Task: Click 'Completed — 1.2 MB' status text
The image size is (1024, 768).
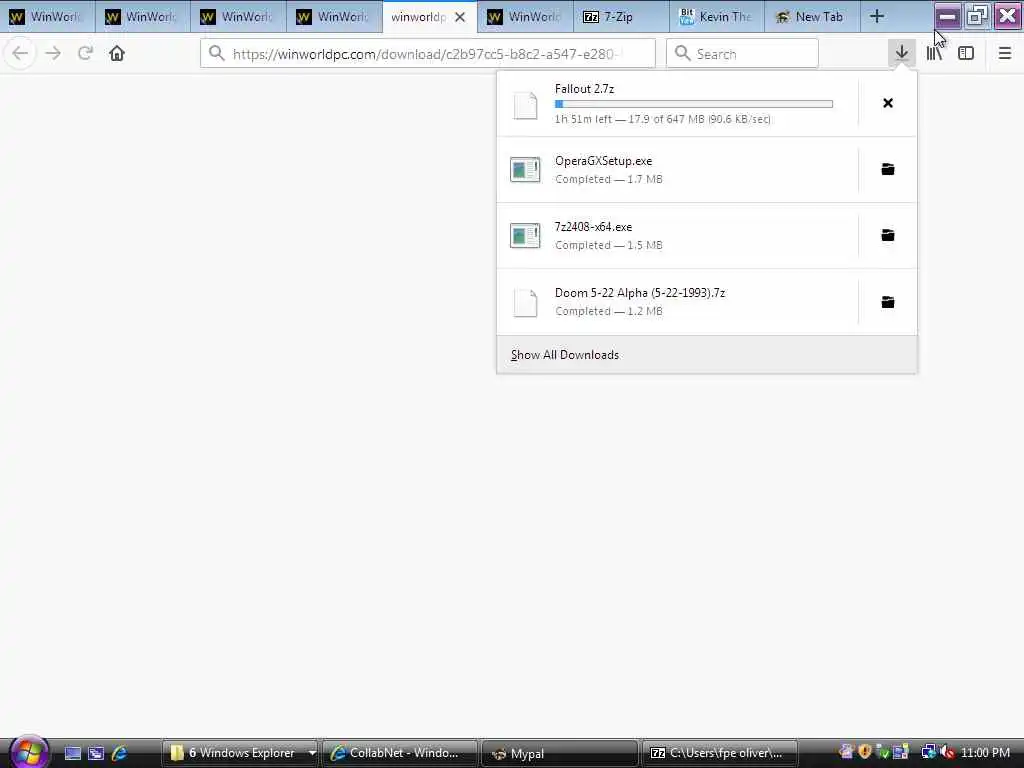Action: (609, 311)
